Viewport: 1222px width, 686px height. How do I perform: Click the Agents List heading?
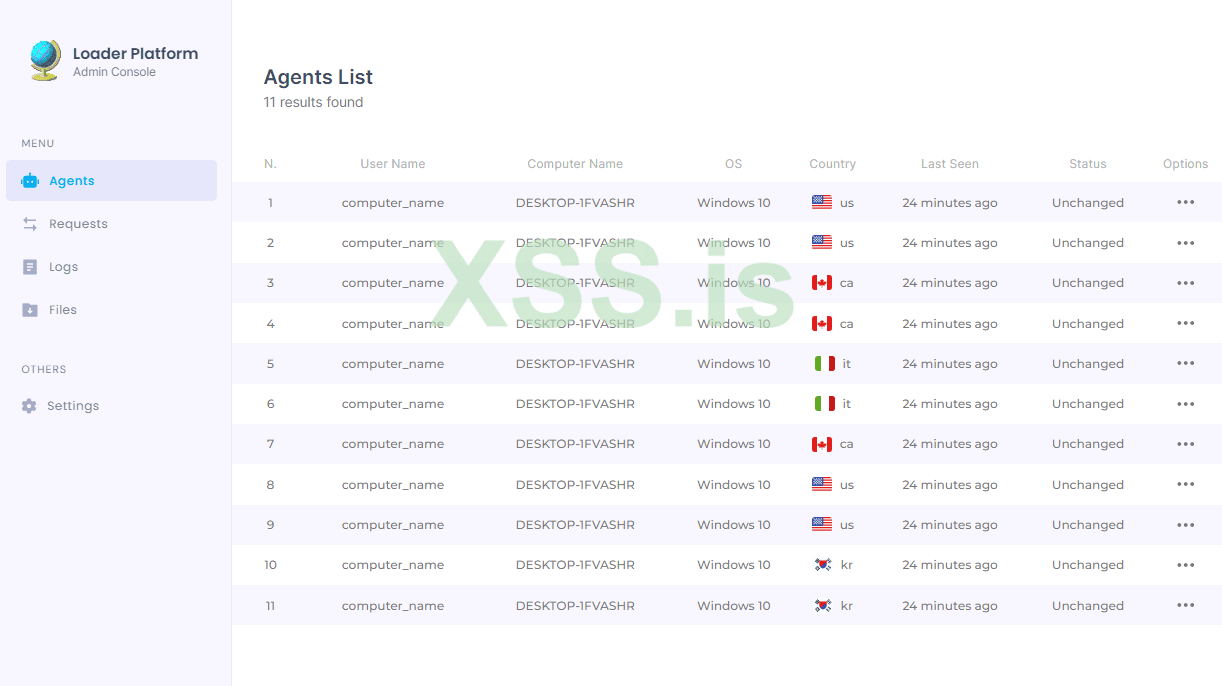(x=318, y=77)
